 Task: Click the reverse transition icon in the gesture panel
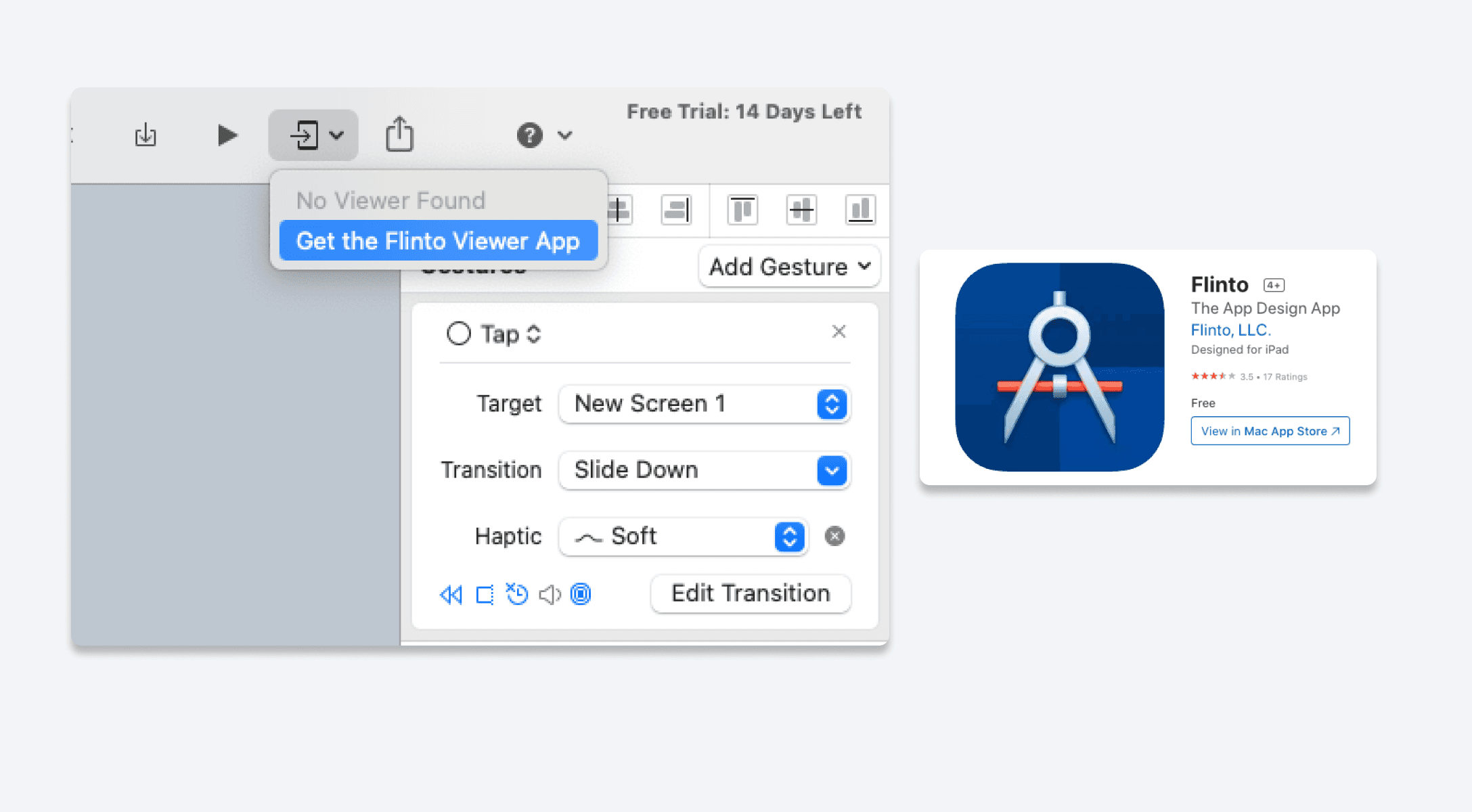[451, 594]
